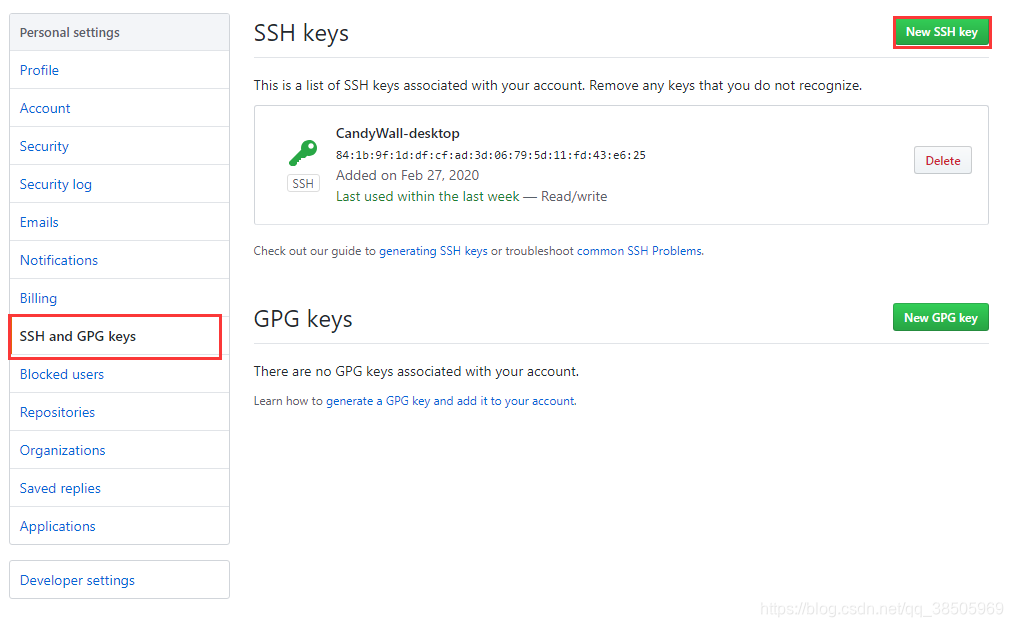Open the Organizations page
1013x627 pixels.
pyautogui.click(x=120, y=450)
